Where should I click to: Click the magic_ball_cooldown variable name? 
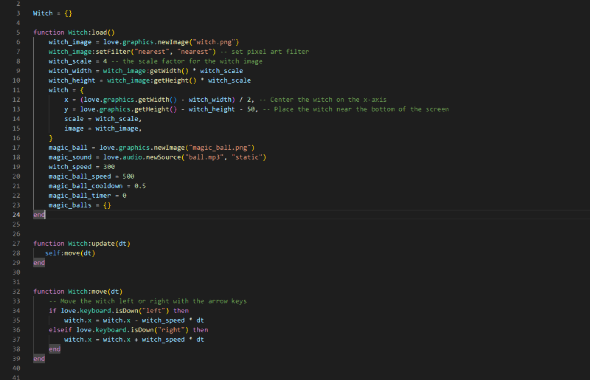[85, 186]
